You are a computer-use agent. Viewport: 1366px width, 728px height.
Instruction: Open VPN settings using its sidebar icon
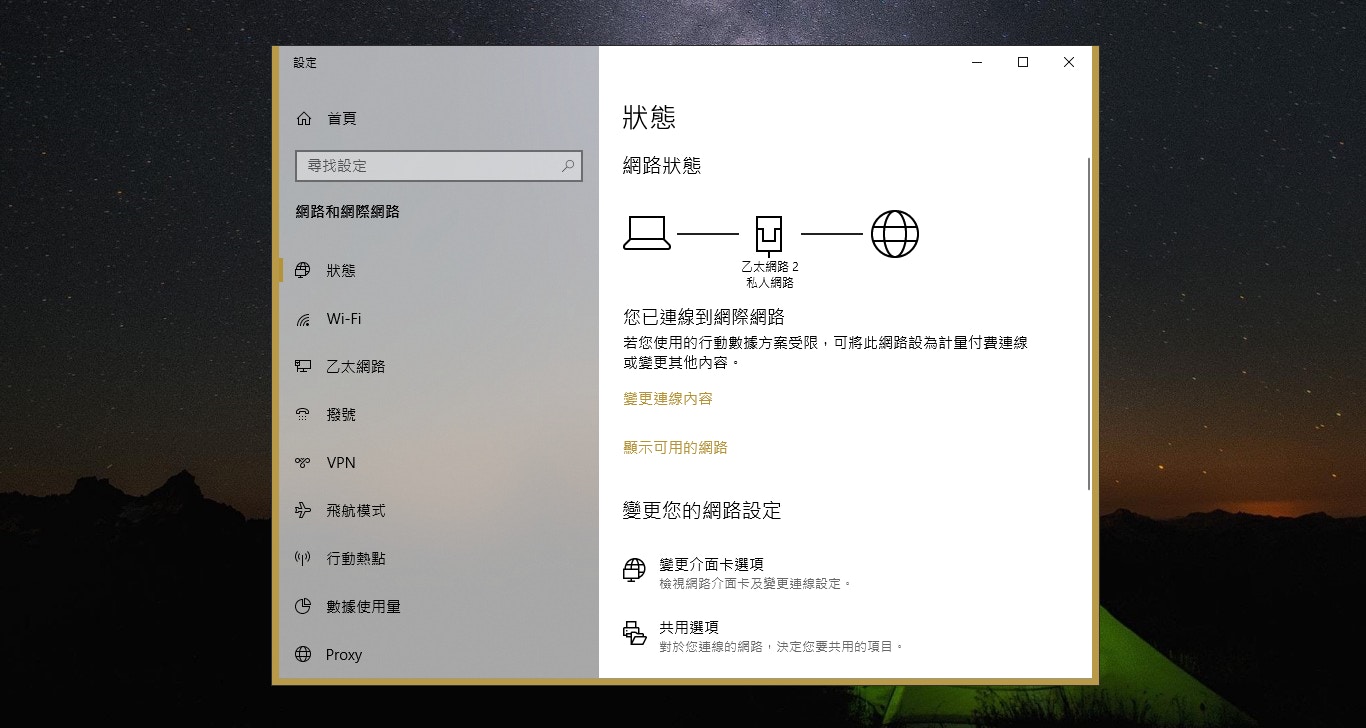(x=303, y=462)
